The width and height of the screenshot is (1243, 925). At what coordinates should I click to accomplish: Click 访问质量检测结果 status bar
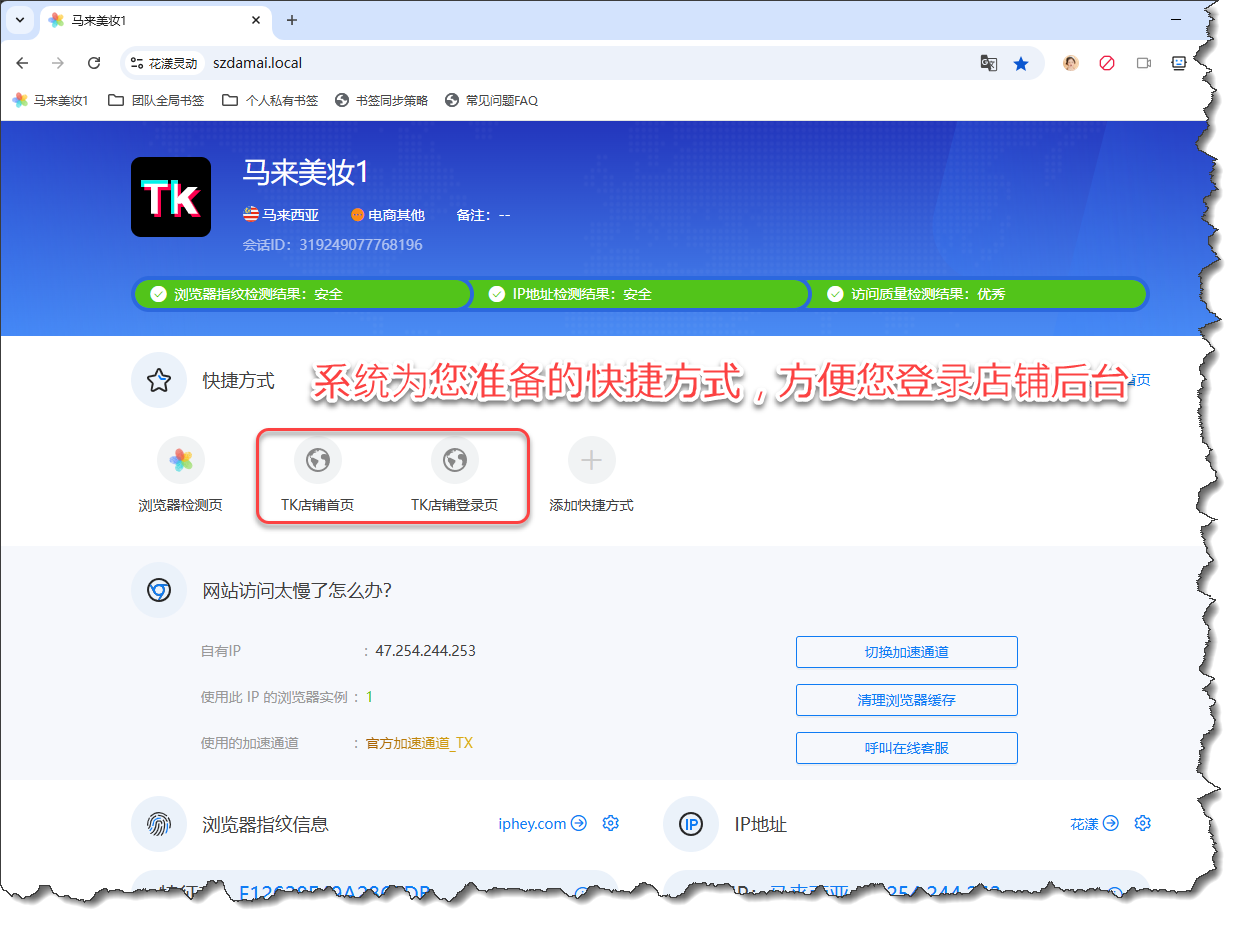click(978, 294)
